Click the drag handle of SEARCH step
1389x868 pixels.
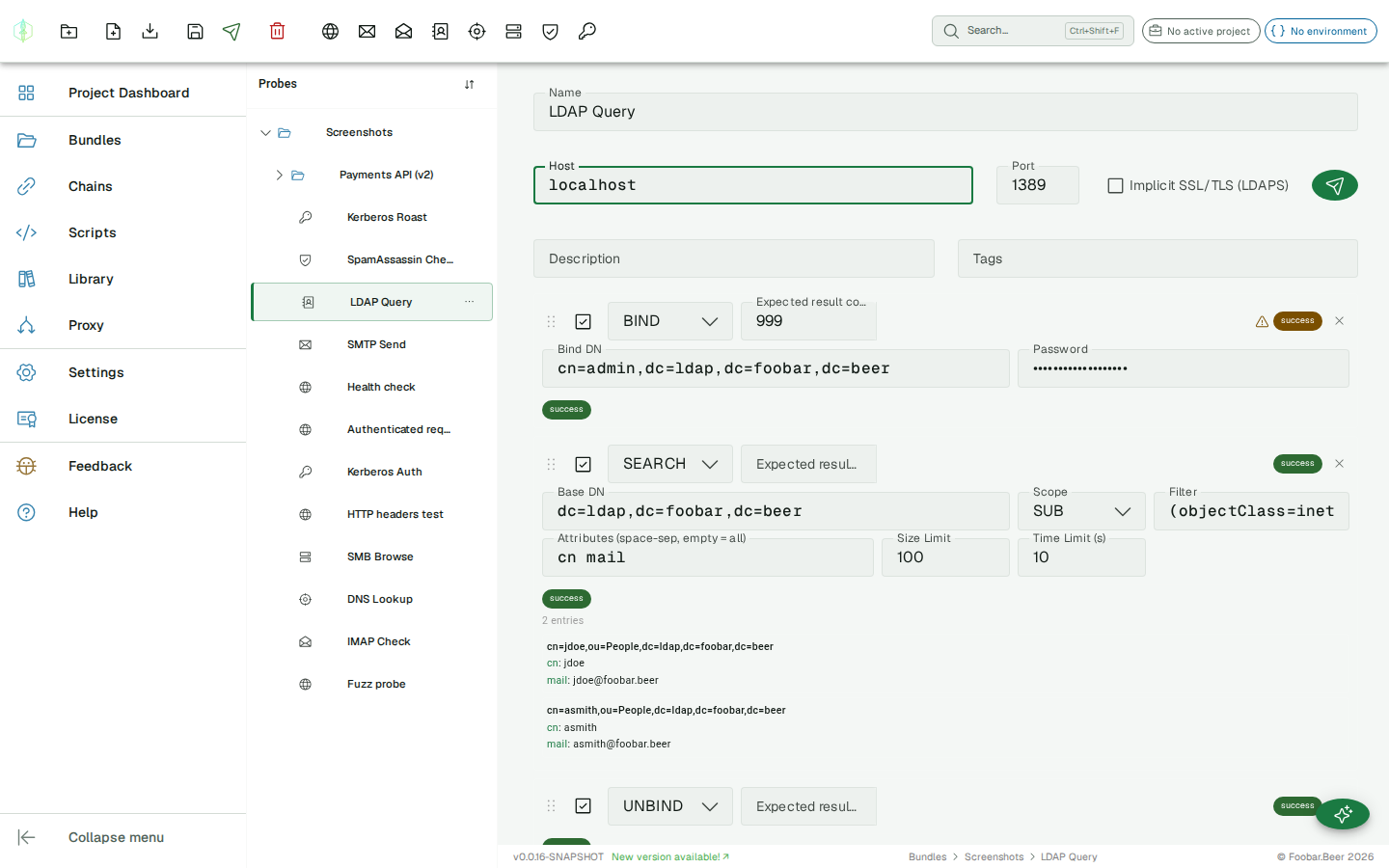(x=551, y=464)
